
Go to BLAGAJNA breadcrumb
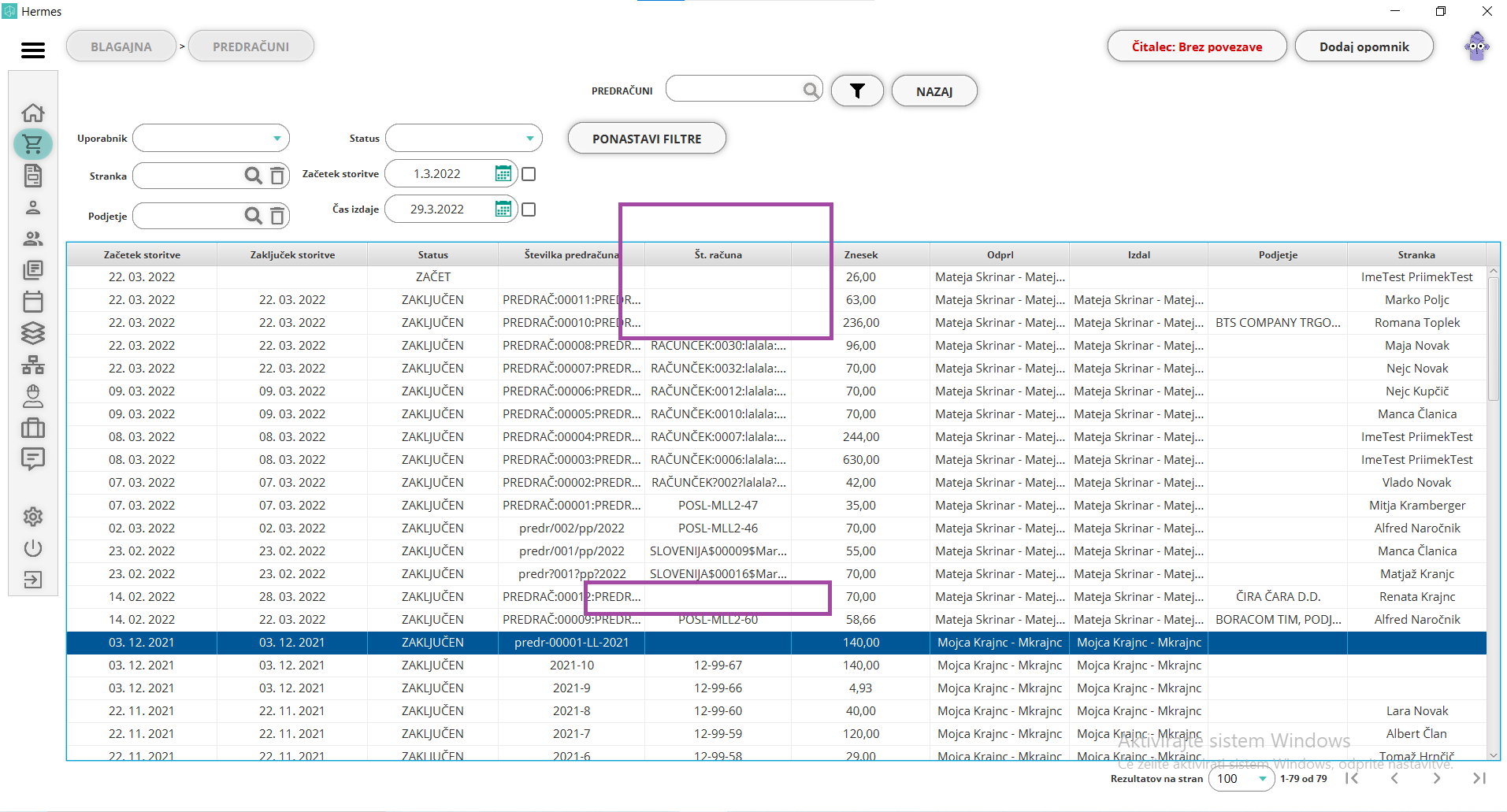(x=121, y=46)
